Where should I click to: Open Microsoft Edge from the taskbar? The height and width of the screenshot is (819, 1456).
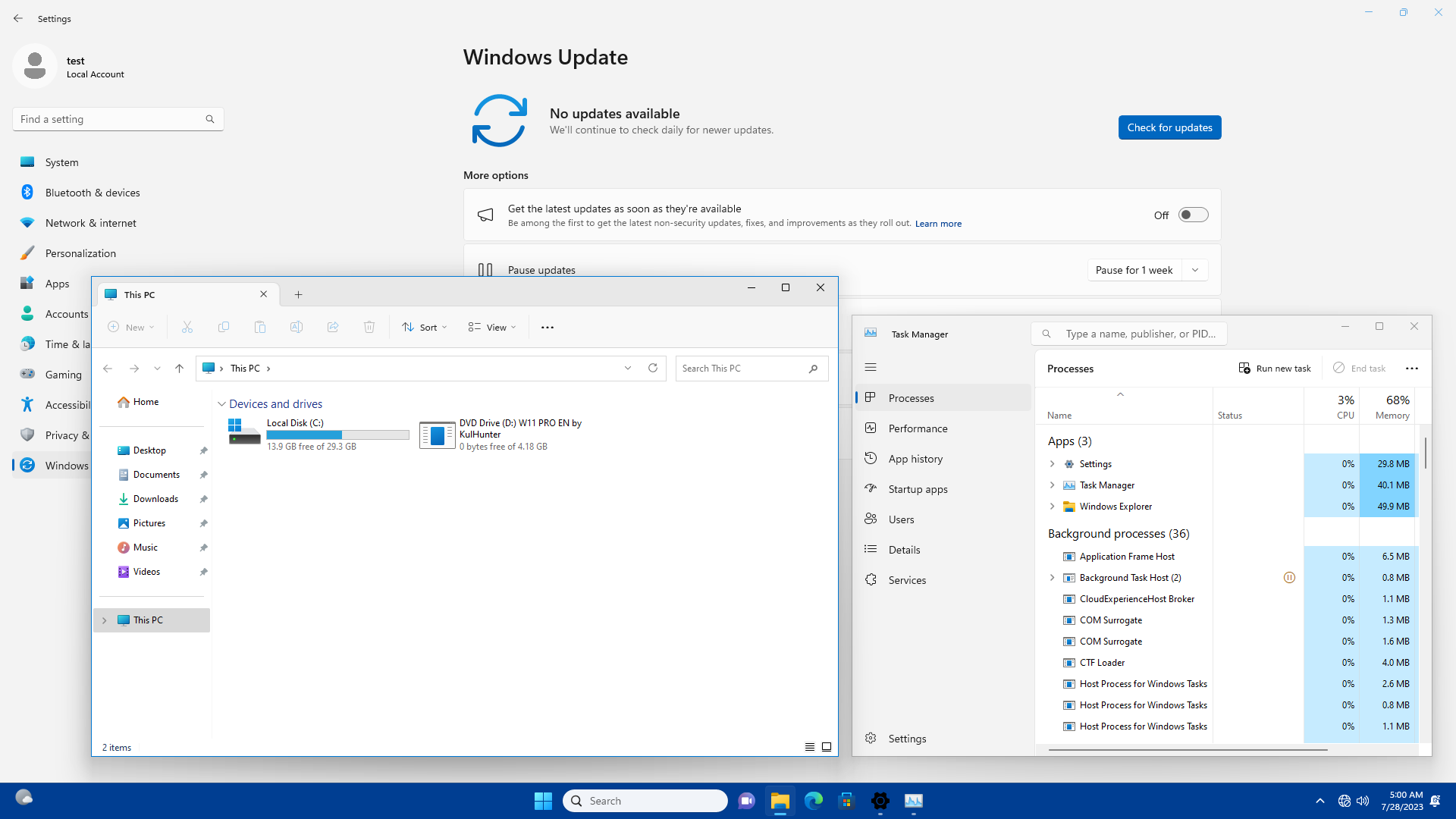coord(814,801)
